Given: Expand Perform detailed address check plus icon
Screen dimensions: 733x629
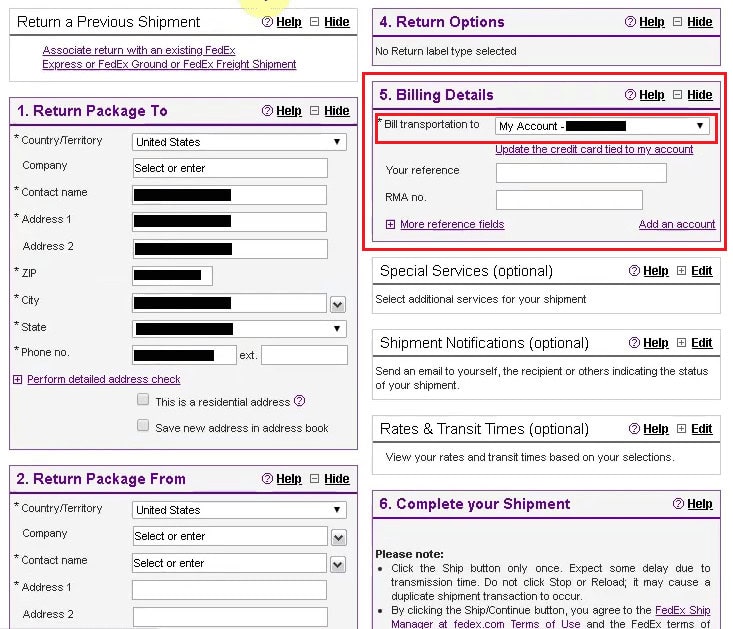Looking at the screenshot, I should [17, 379].
